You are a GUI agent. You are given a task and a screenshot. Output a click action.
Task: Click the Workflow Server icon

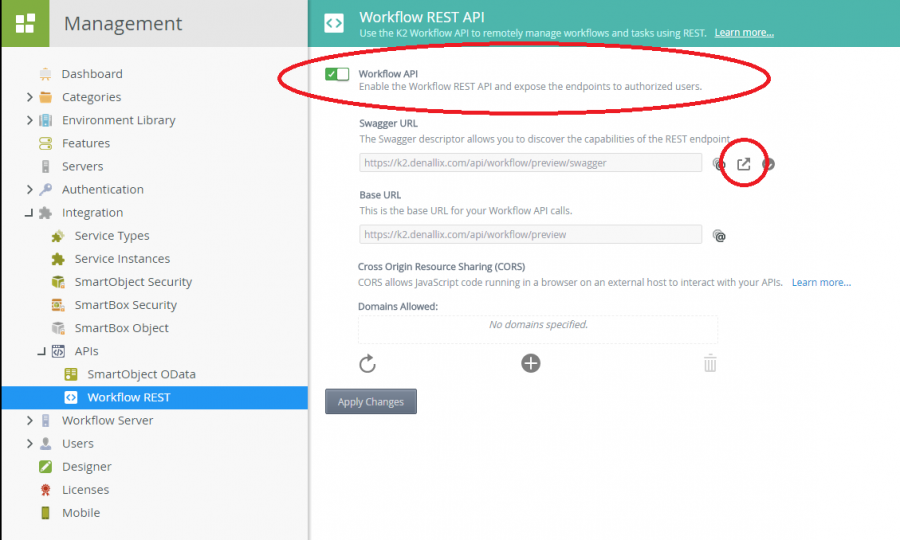point(45,421)
